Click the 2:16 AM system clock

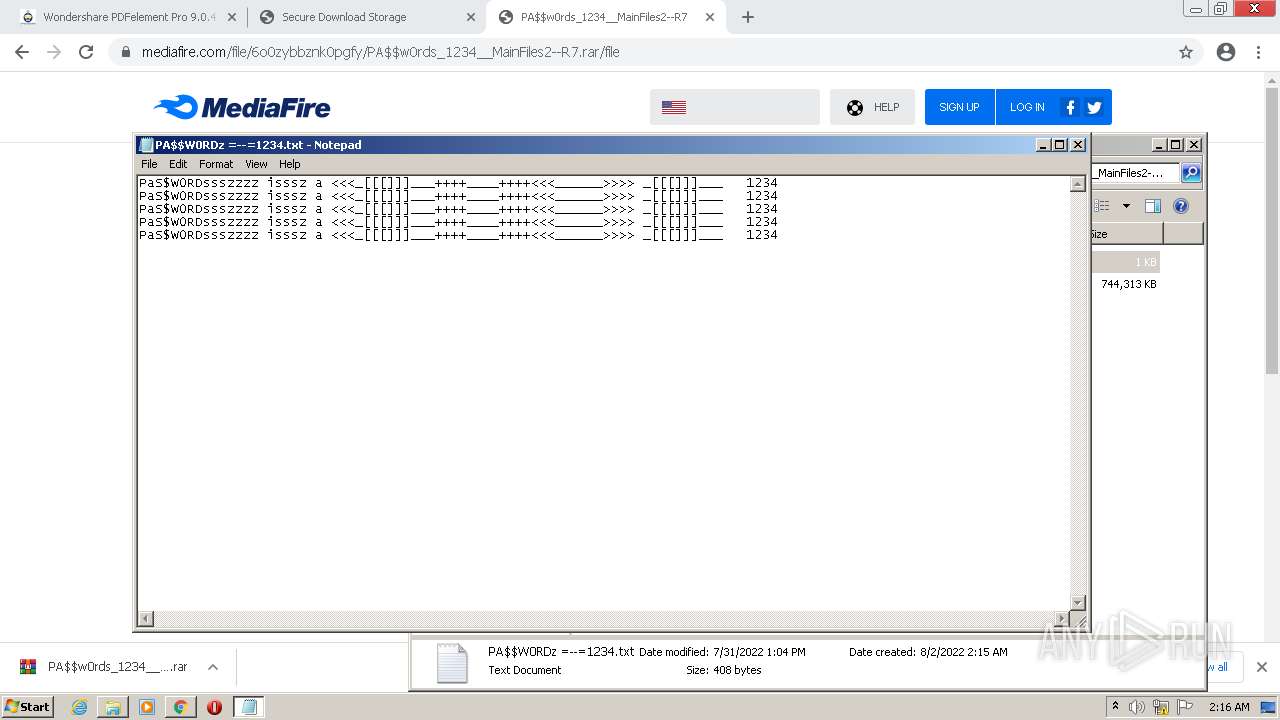coord(1229,707)
